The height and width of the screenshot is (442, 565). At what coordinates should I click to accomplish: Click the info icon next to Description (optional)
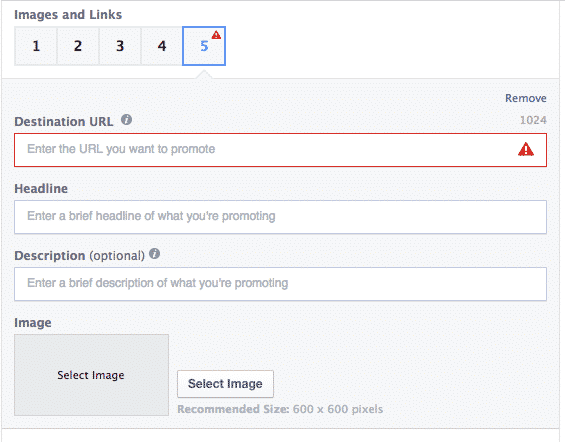coord(154,254)
